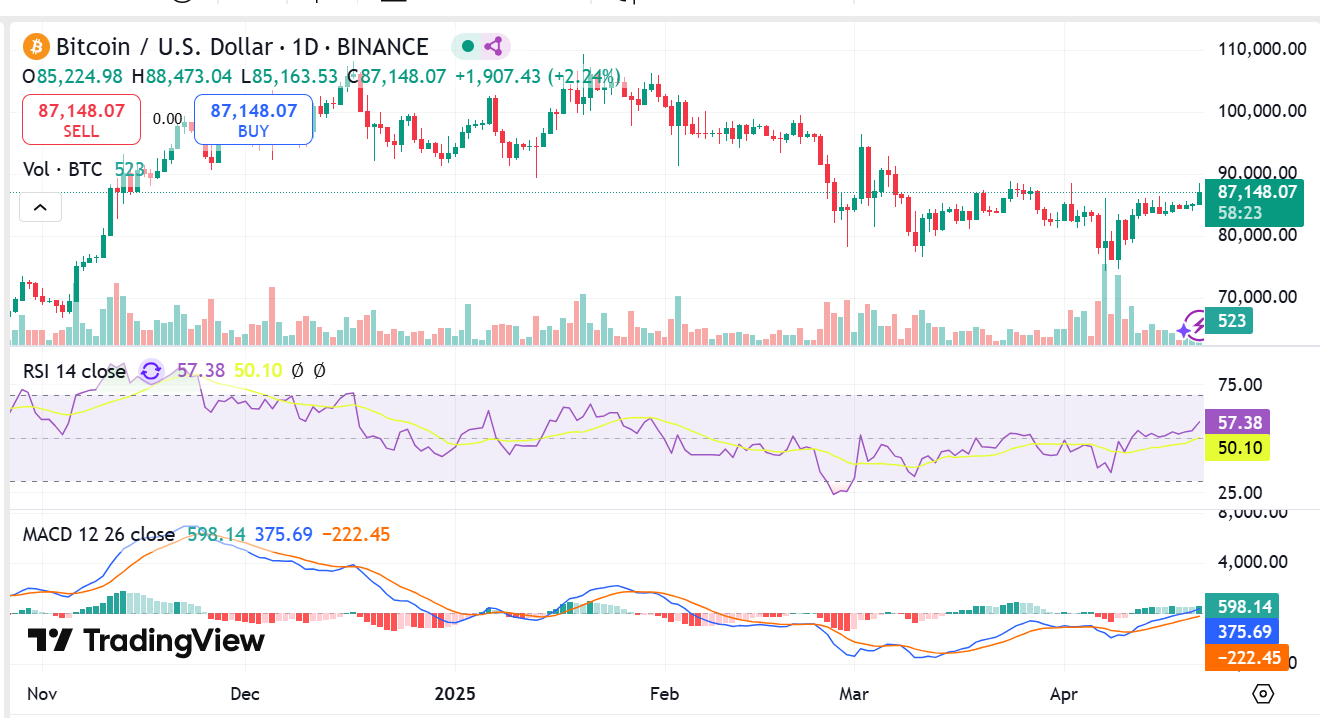Click the Apr label on time axis
The image size is (1320, 718).
coord(1062,693)
